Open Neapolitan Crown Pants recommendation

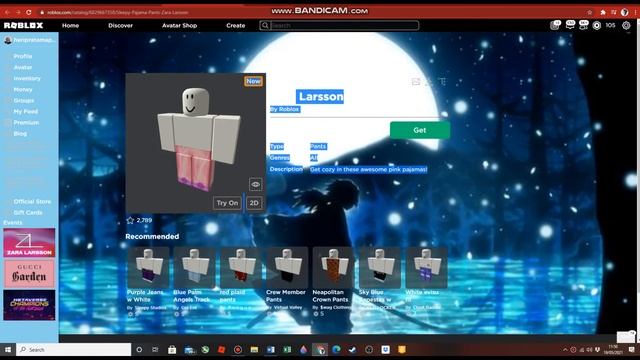coord(333,267)
